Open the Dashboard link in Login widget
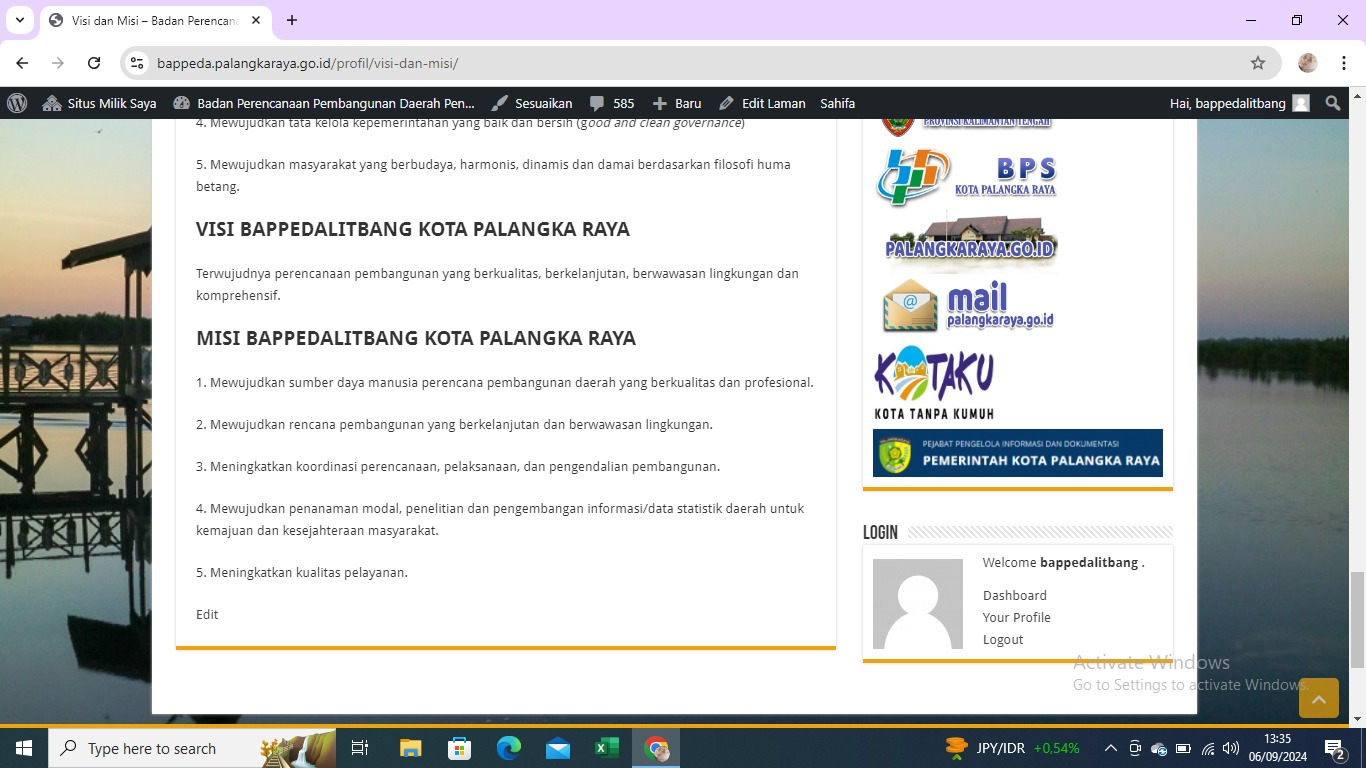Screen dimensions: 1366x768 pyautogui.click(x=1014, y=596)
